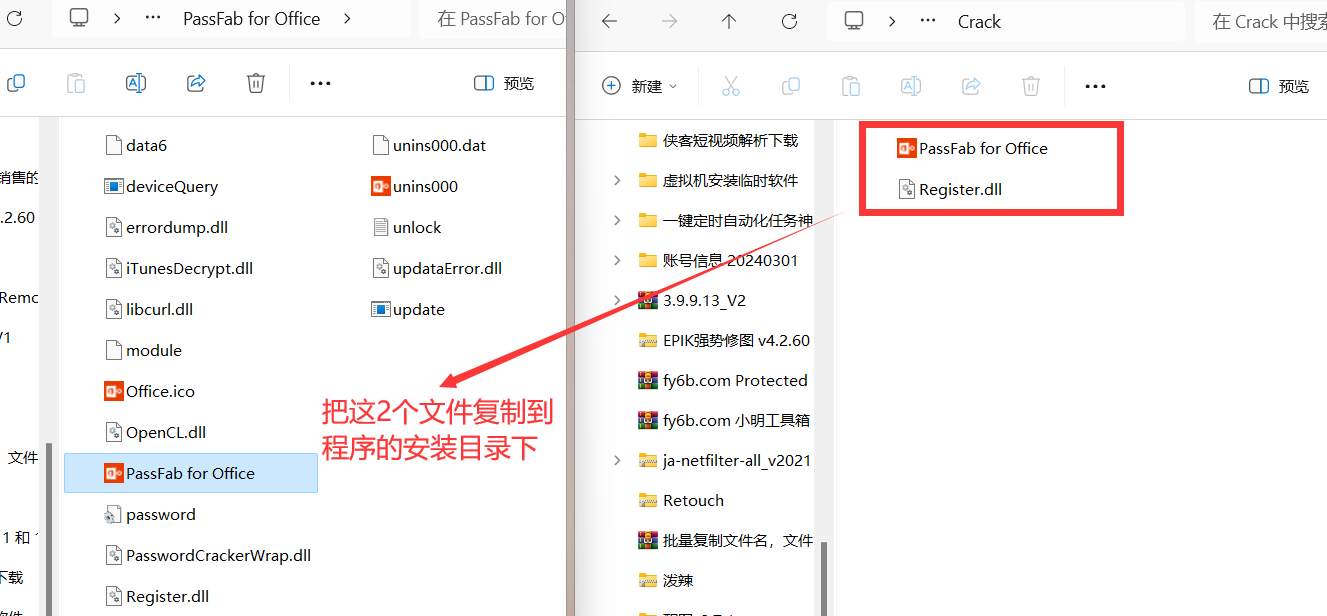The width and height of the screenshot is (1327, 616).
Task: Toggle the 预览 preview pane in Crack window
Action: [x=1279, y=86]
